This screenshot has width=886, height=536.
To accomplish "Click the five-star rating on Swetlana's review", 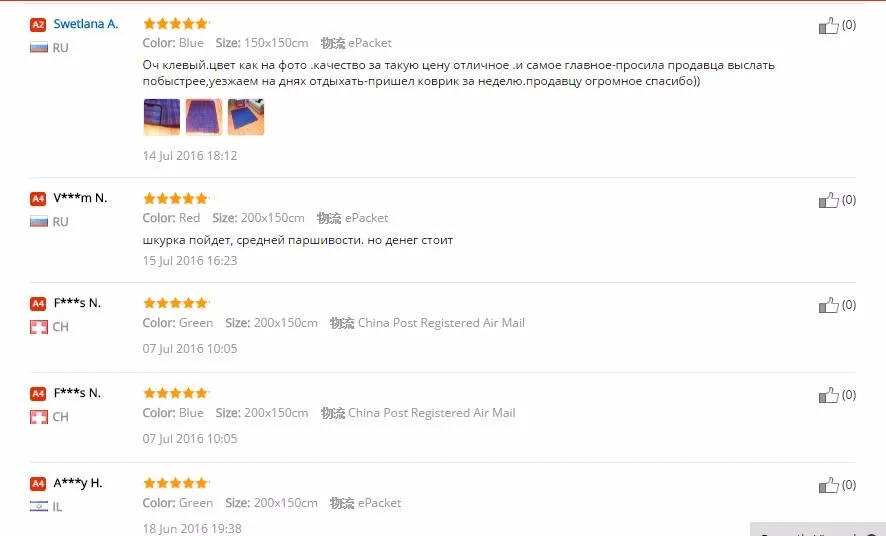I will click(x=176, y=23).
